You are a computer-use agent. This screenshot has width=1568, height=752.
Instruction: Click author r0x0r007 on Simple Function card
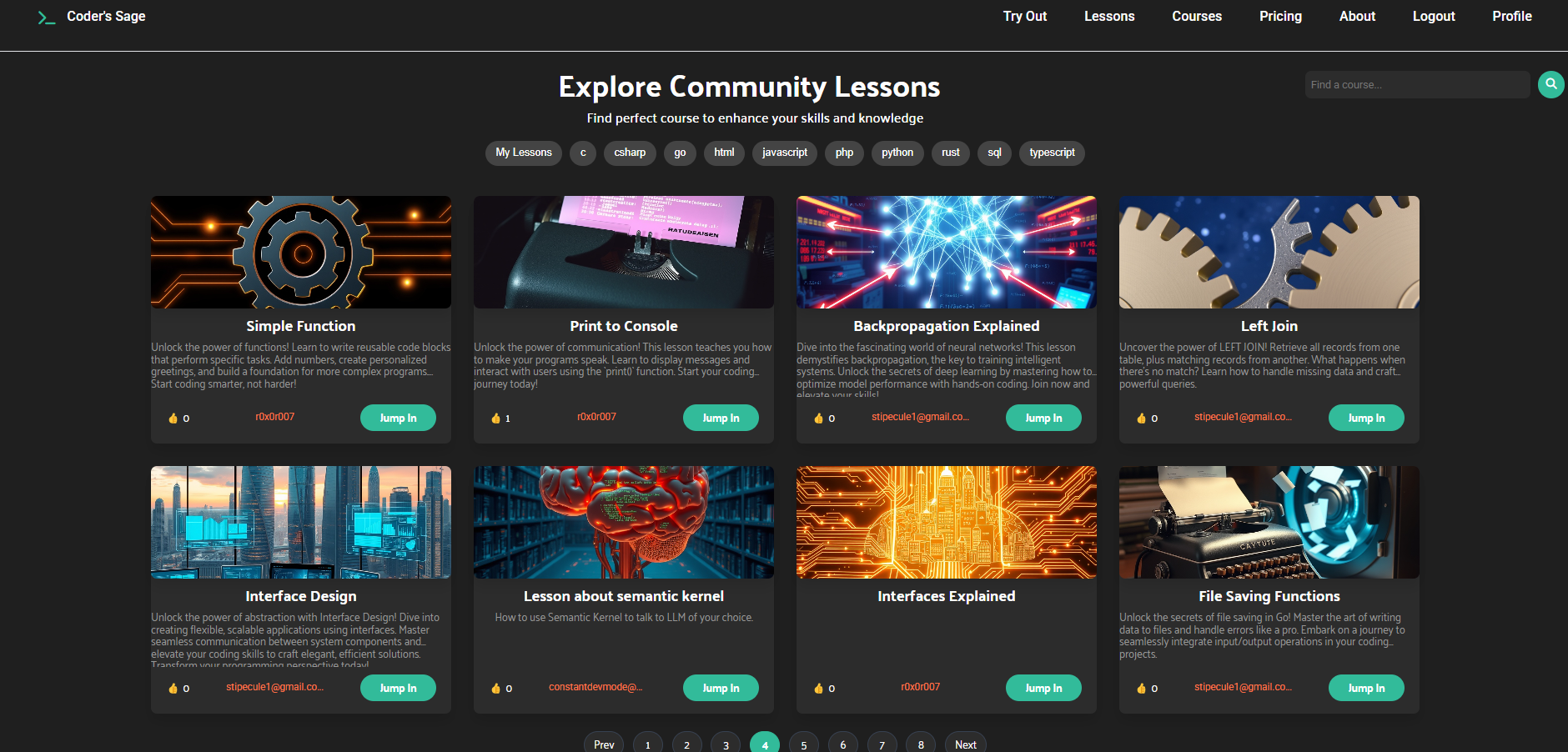click(274, 417)
